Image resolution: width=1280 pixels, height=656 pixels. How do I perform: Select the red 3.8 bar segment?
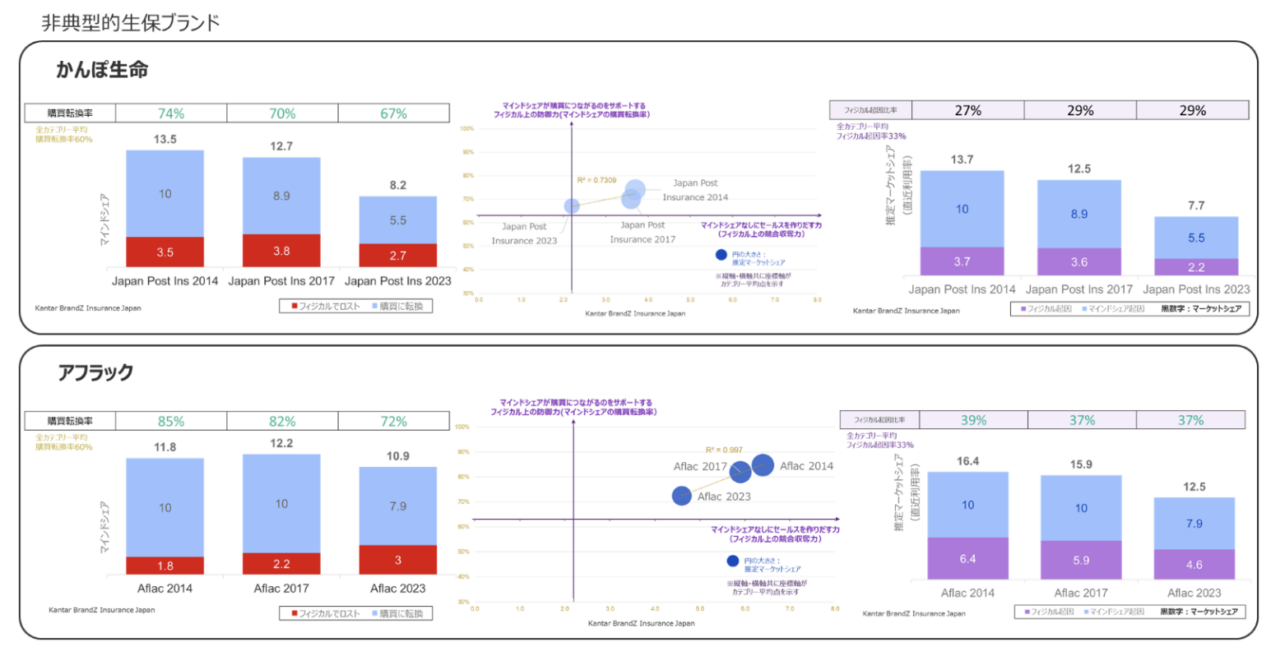tap(282, 251)
